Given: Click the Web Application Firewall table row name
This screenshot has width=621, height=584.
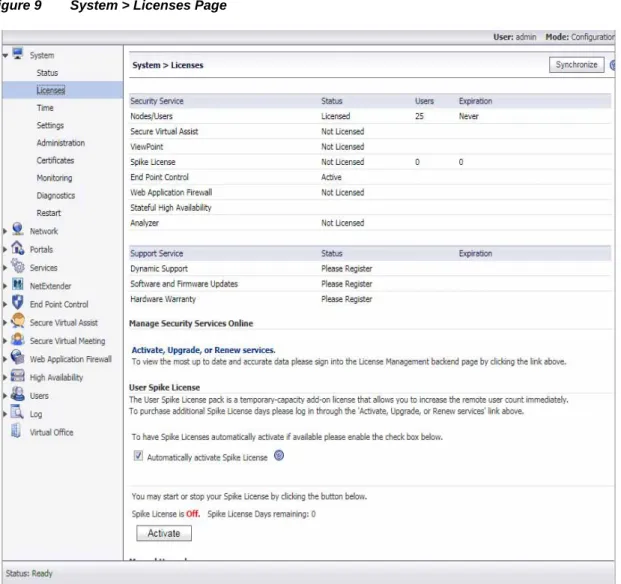Looking at the screenshot, I should coord(171,192).
